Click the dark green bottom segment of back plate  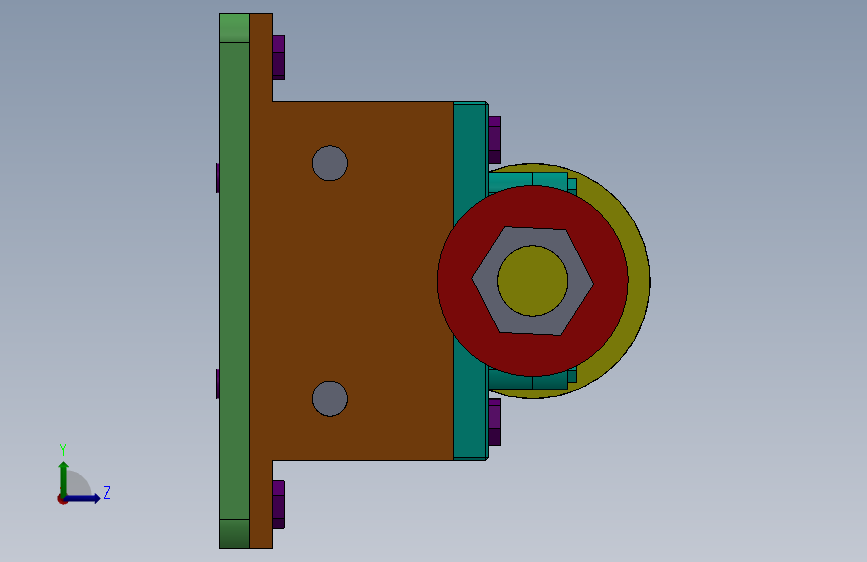234,534
